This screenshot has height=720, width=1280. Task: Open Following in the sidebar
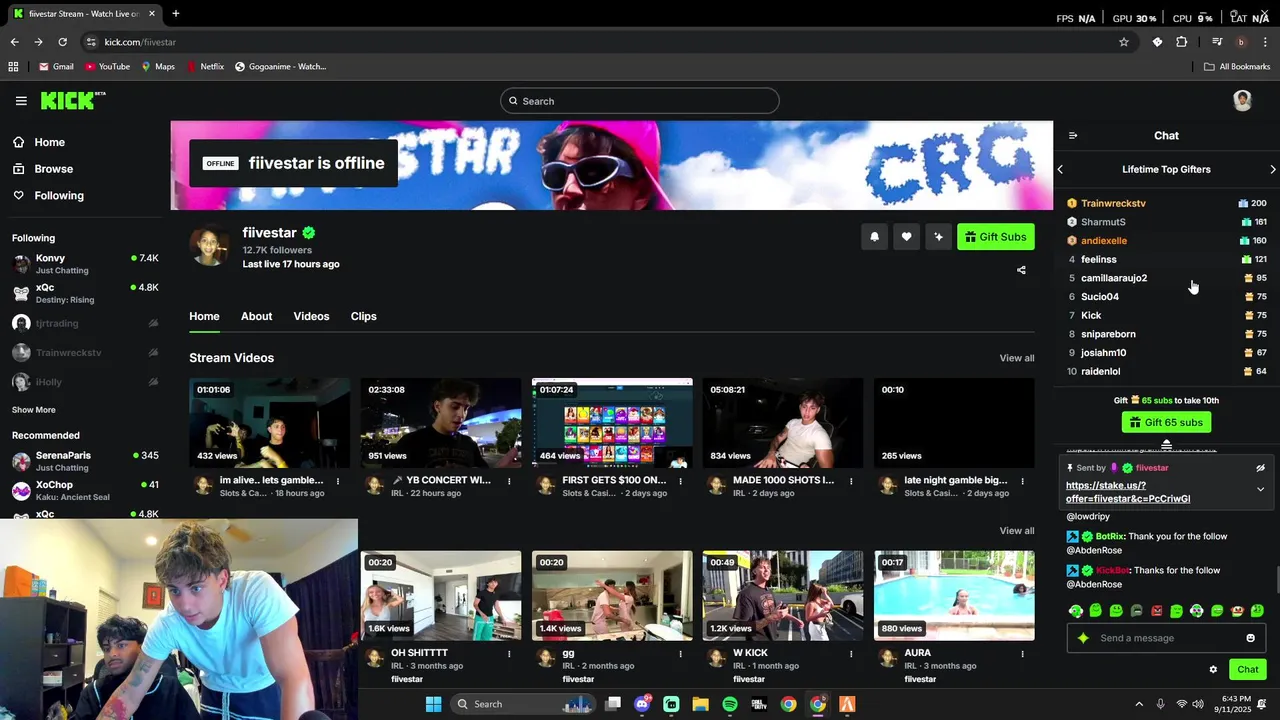(x=59, y=195)
